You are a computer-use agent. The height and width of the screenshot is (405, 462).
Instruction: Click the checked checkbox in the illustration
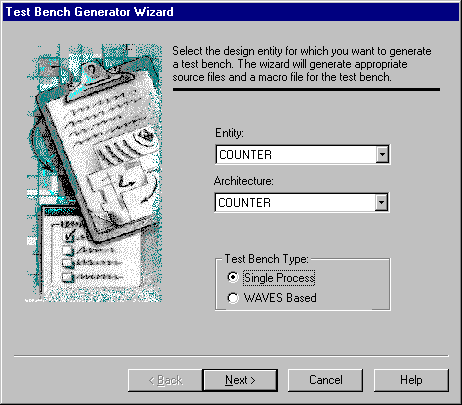69,236
